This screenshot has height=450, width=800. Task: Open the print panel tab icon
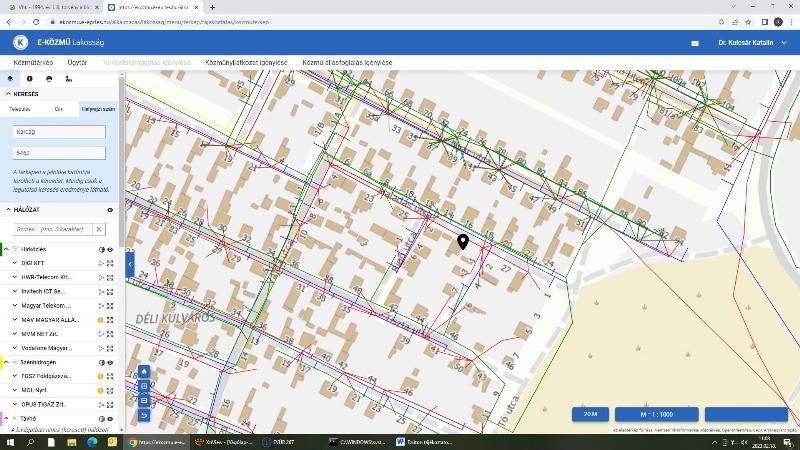49,78
